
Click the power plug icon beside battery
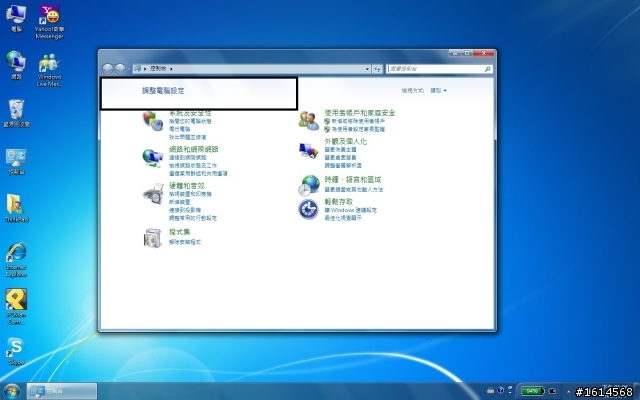(x=553, y=391)
